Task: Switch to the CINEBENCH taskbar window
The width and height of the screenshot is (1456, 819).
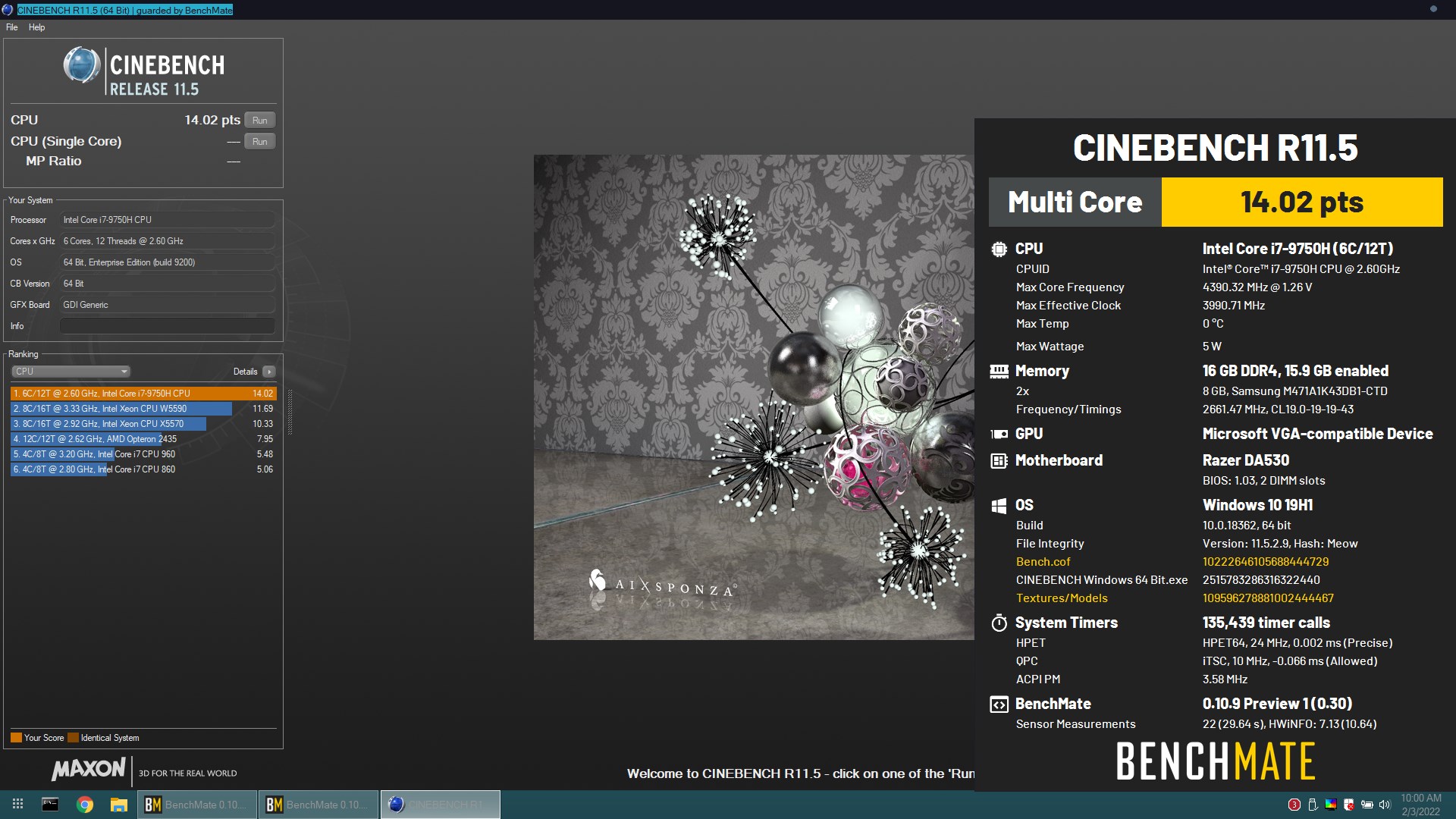Action: 440,805
